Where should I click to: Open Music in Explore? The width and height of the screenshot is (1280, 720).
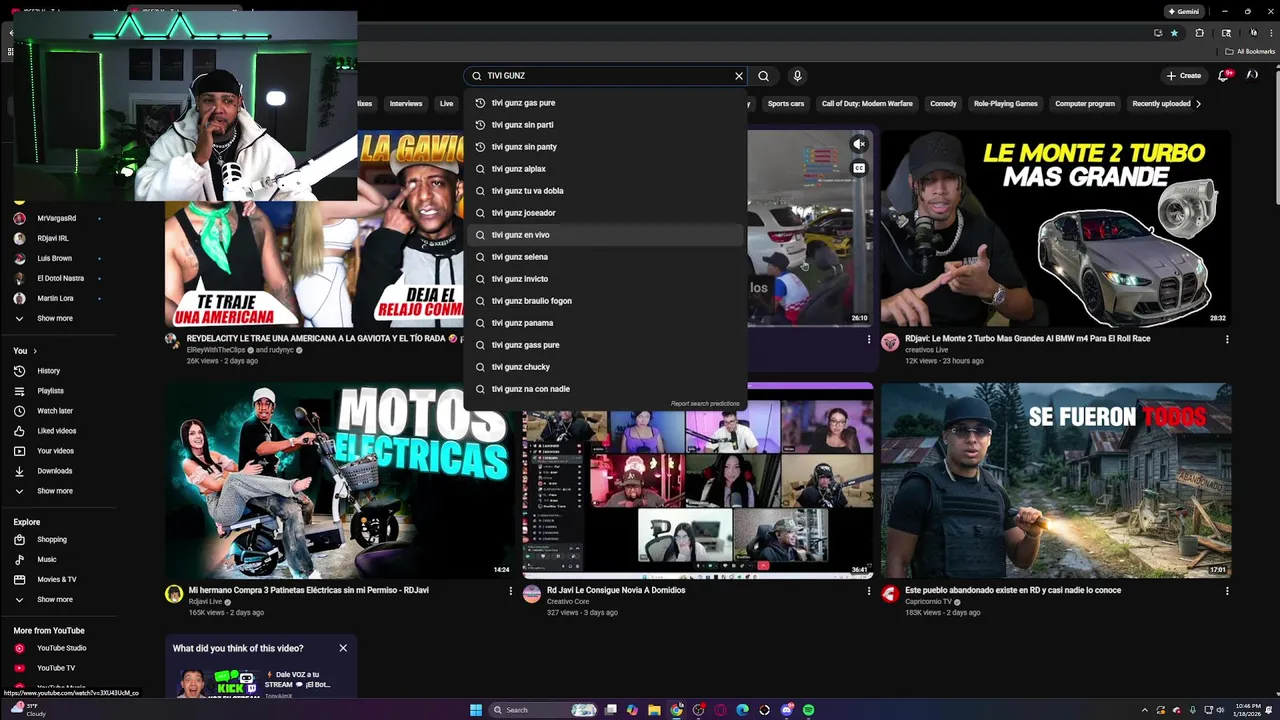47,560
